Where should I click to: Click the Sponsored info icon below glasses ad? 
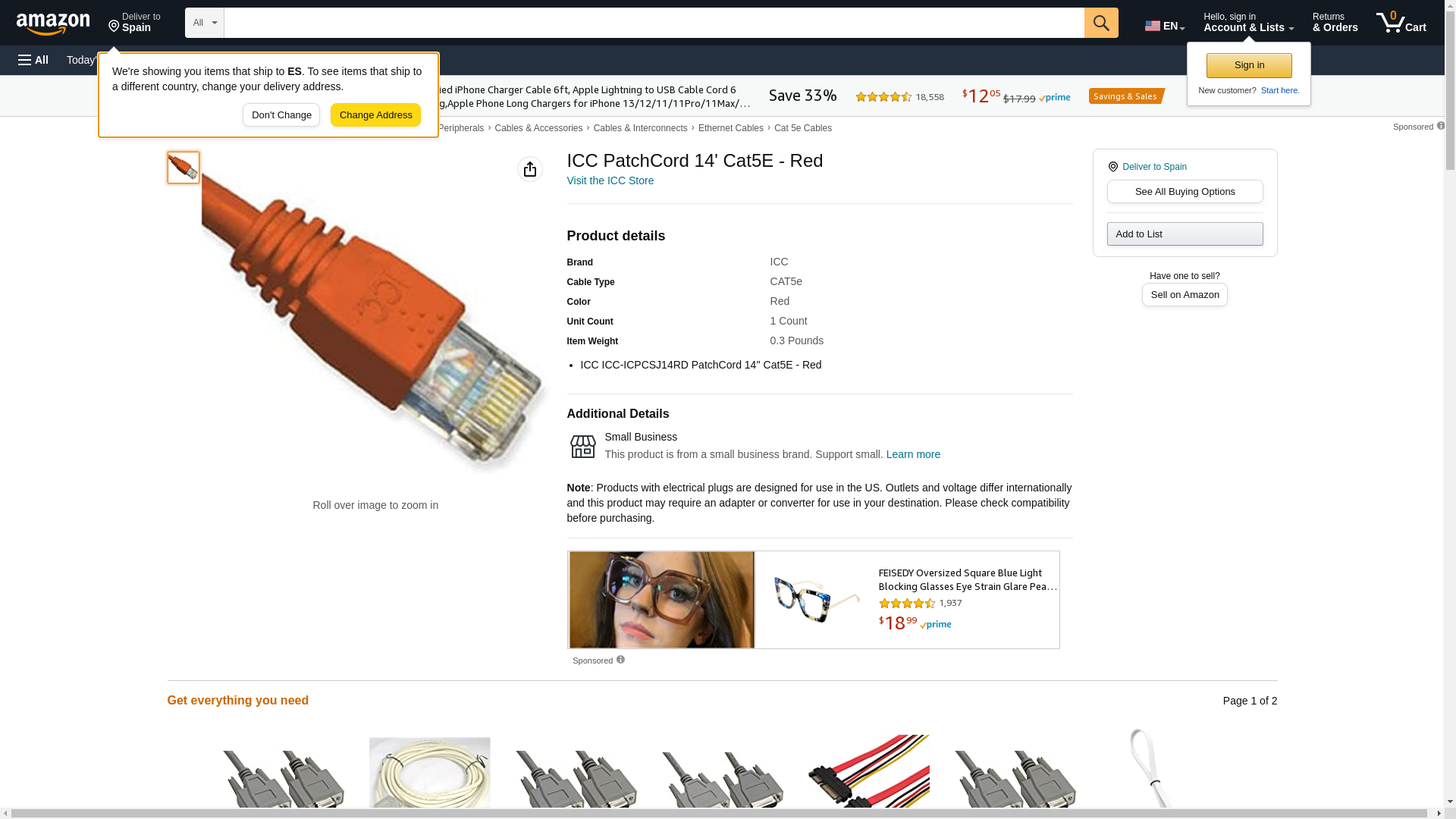pos(620,660)
